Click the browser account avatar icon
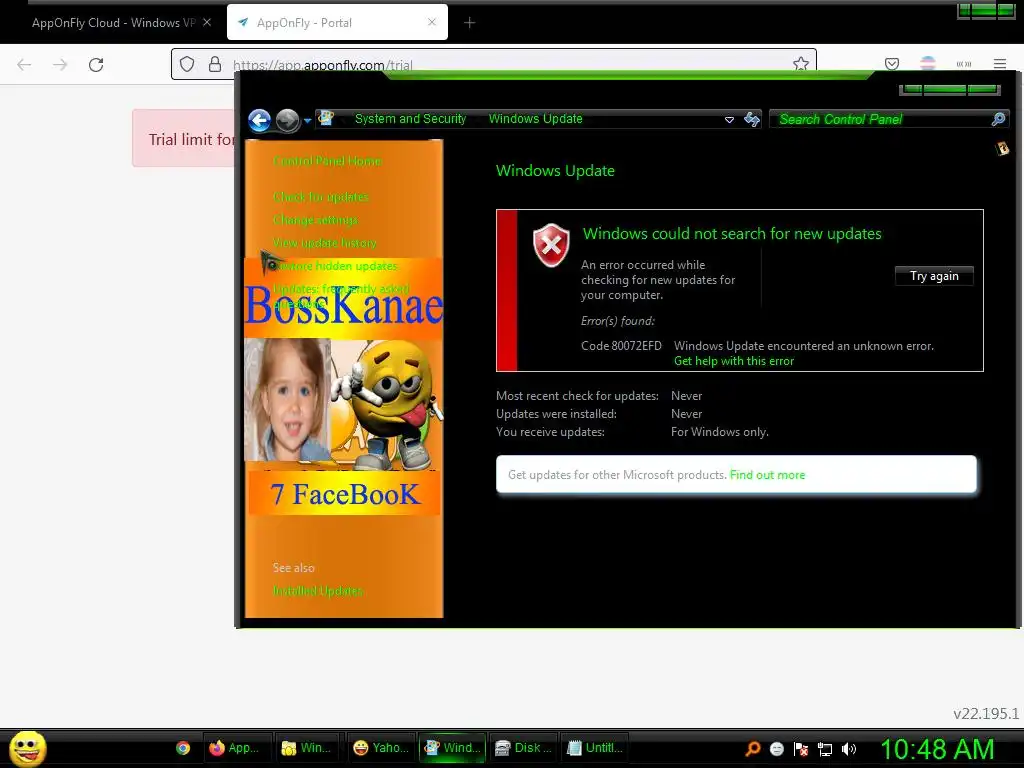 tap(927, 63)
